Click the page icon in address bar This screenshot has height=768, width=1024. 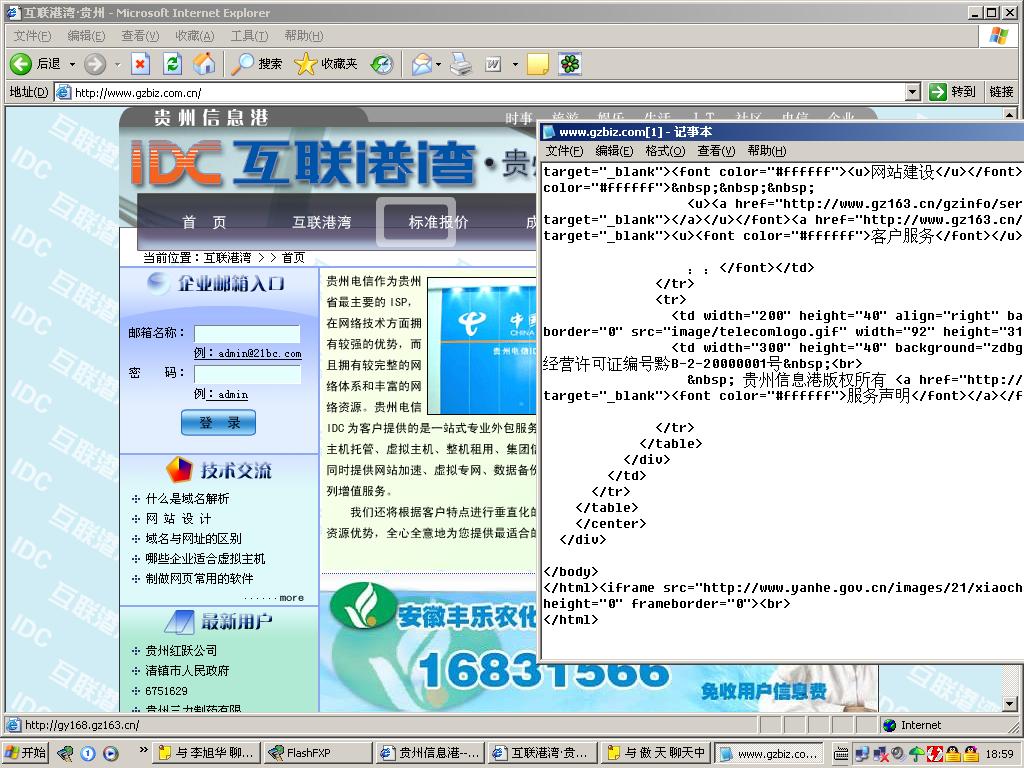click(63, 92)
